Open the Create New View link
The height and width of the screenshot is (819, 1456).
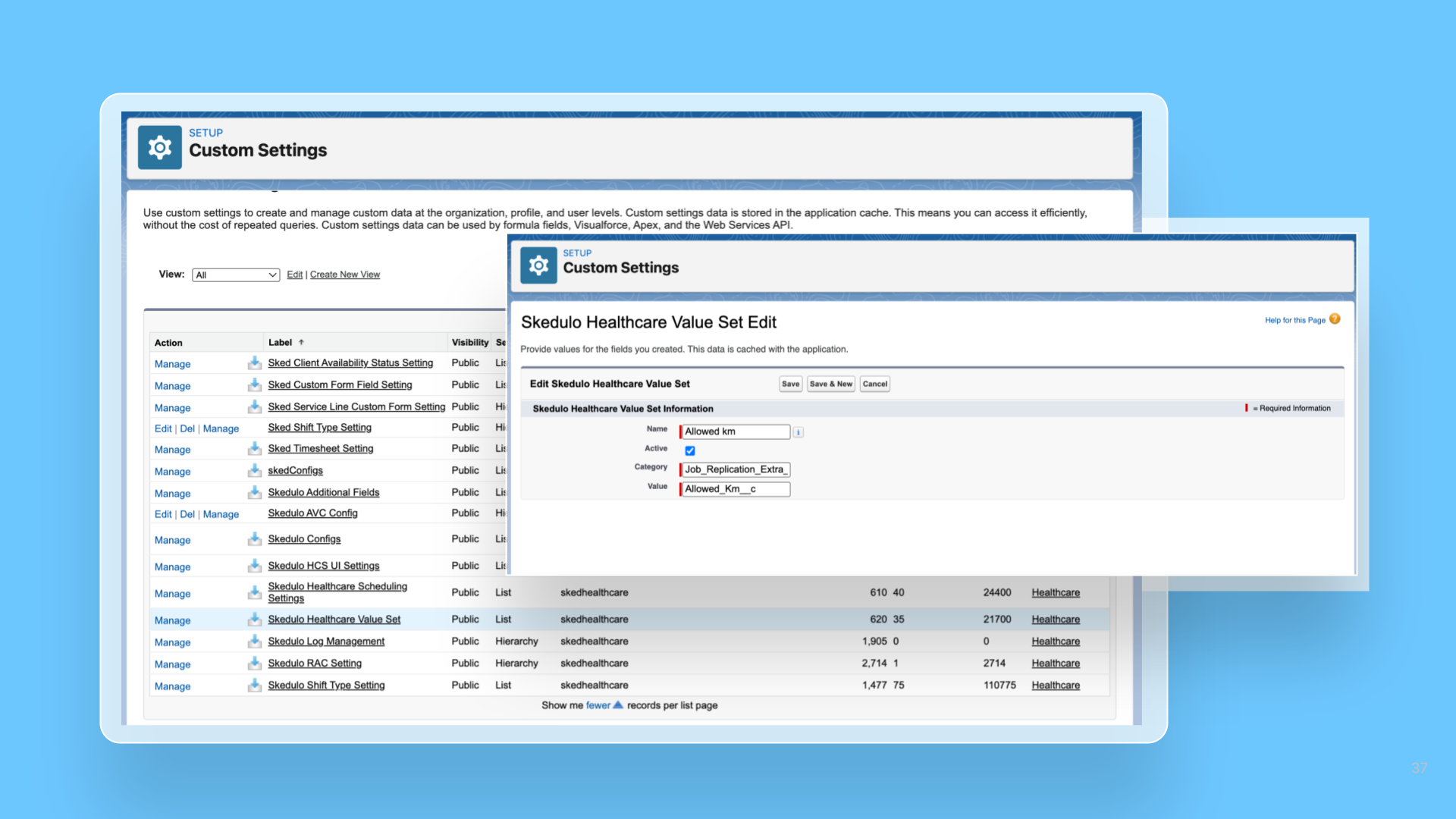click(x=344, y=275)
